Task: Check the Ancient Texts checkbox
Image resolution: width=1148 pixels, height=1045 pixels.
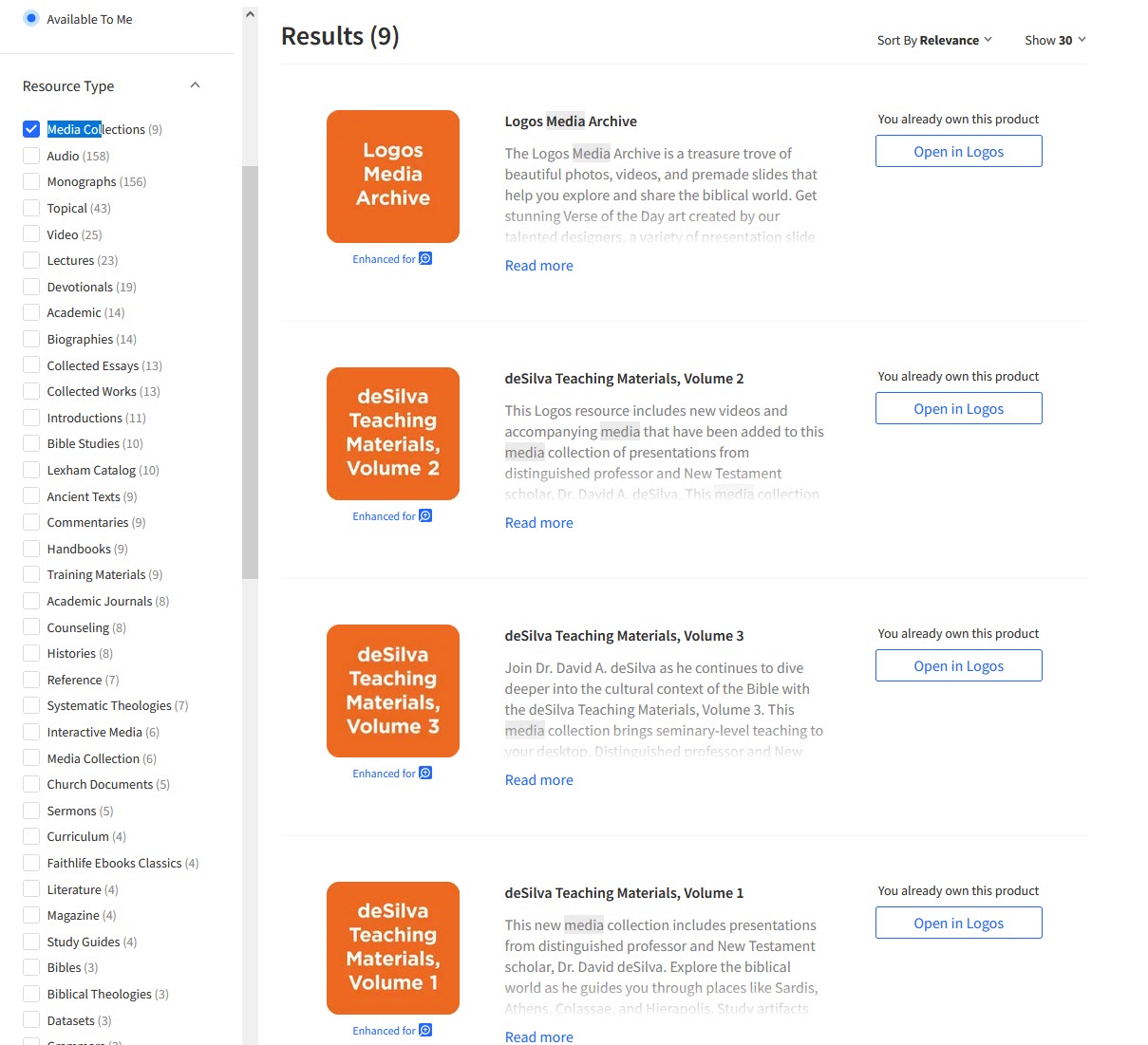Action: pyautogui.click(x=31, y=496)
